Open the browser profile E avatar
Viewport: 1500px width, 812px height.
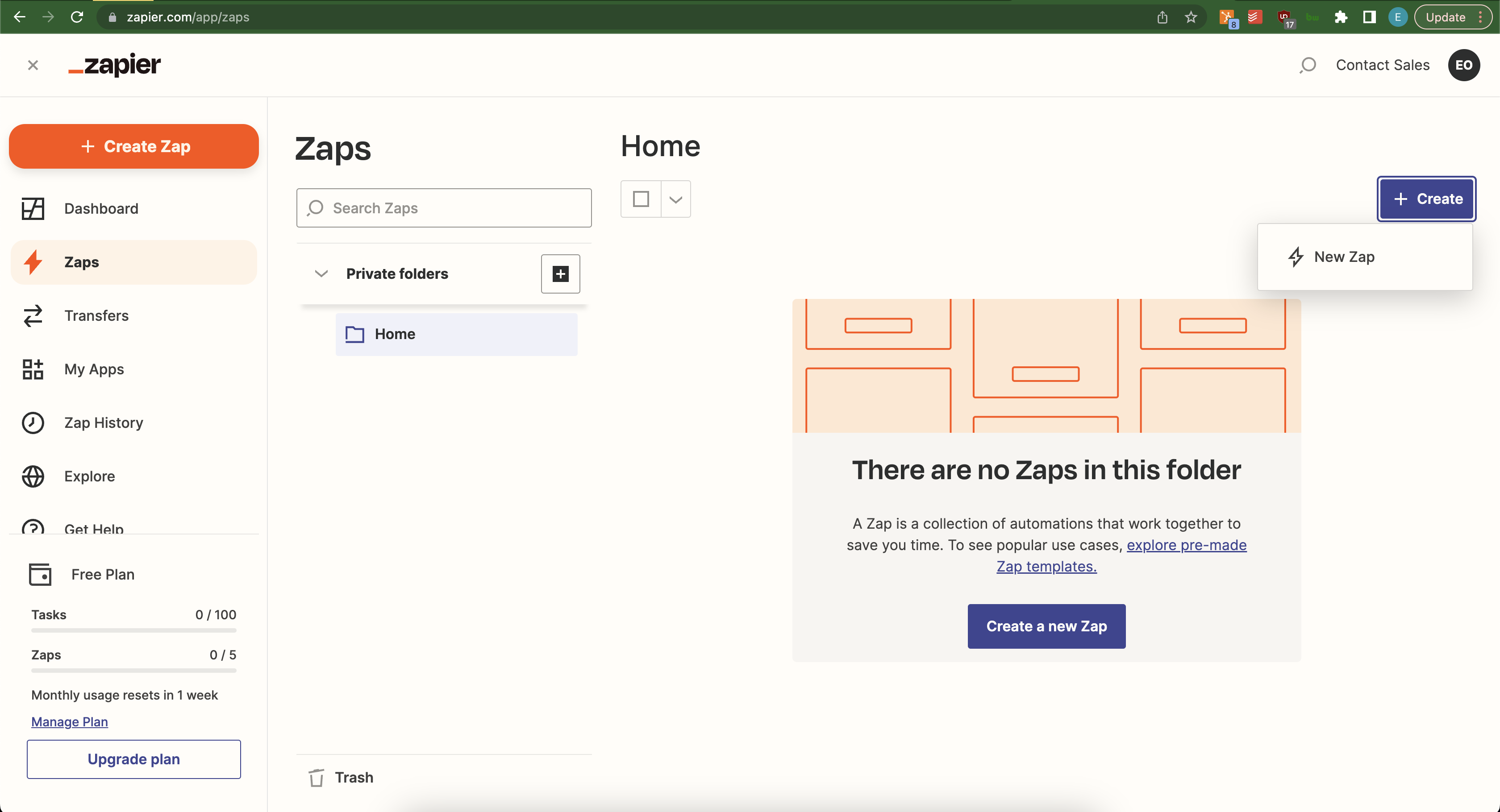click(x=1397, y=17)
